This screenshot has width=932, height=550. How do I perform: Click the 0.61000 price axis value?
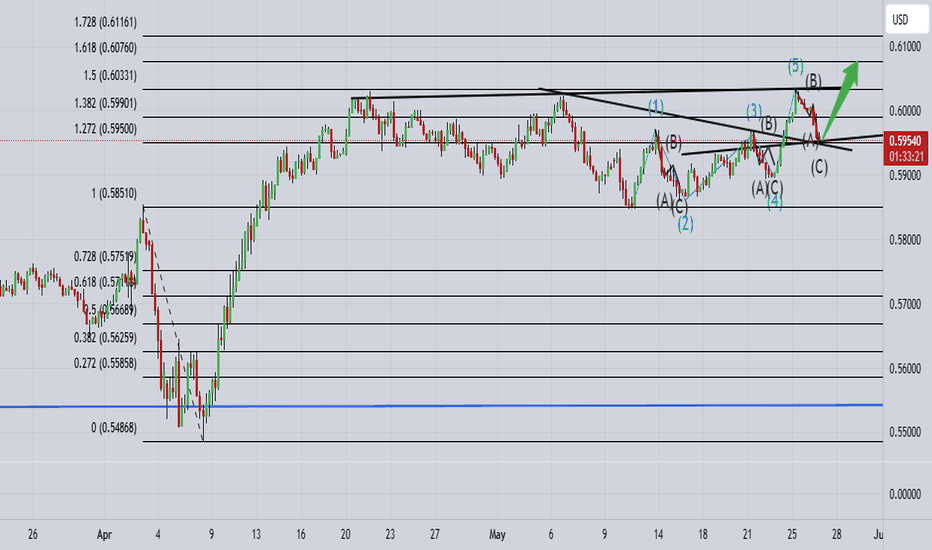pos(905,46)
